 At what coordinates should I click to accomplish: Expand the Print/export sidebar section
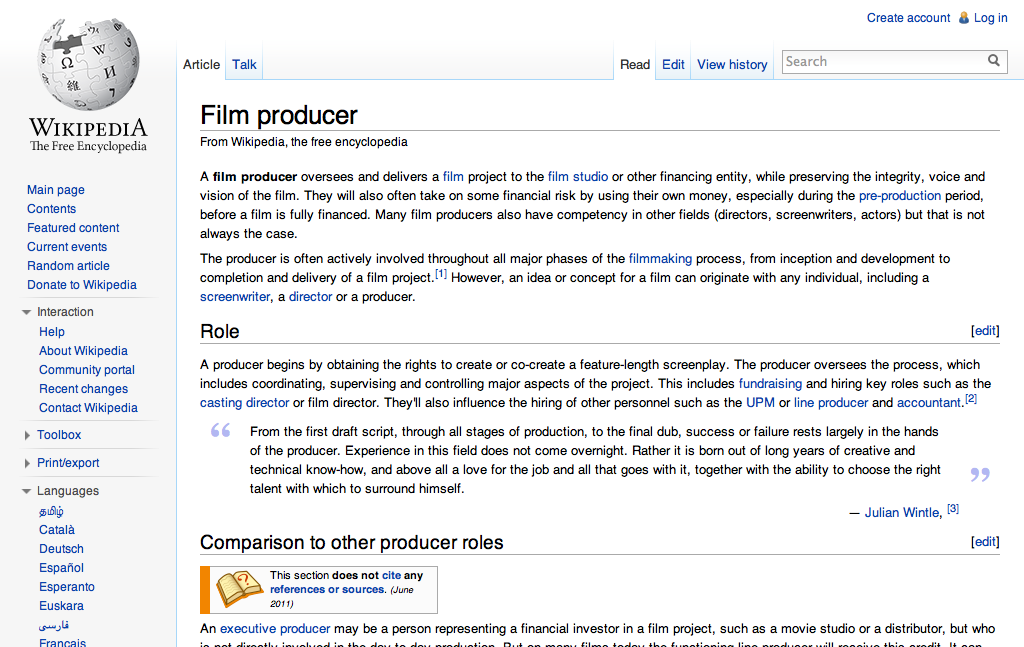coord(27,463)
